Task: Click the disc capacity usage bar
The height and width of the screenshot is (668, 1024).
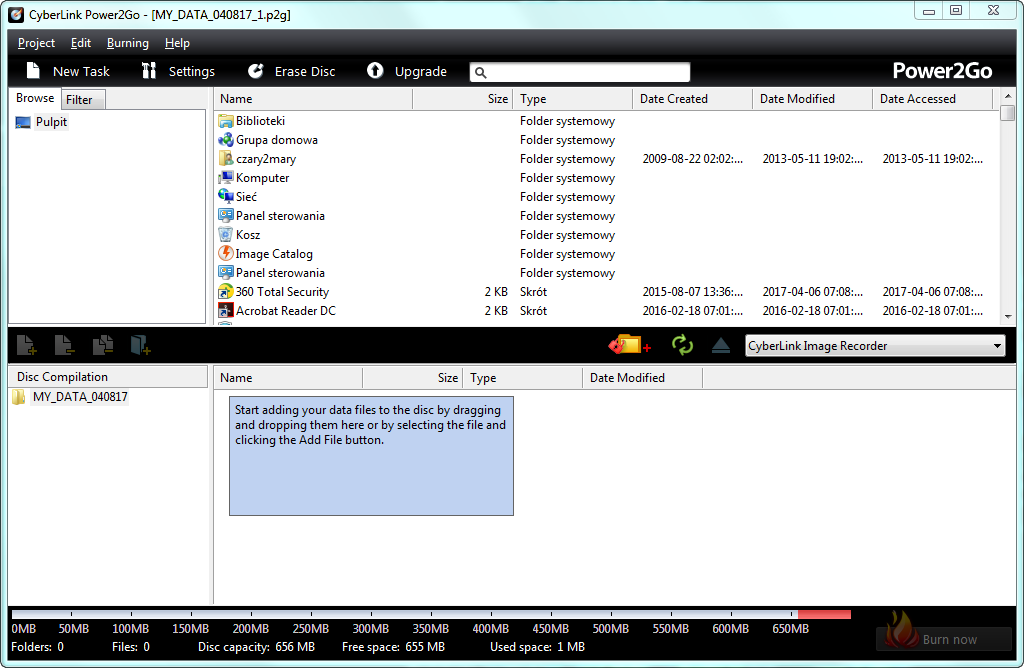Action: point(431,614)
